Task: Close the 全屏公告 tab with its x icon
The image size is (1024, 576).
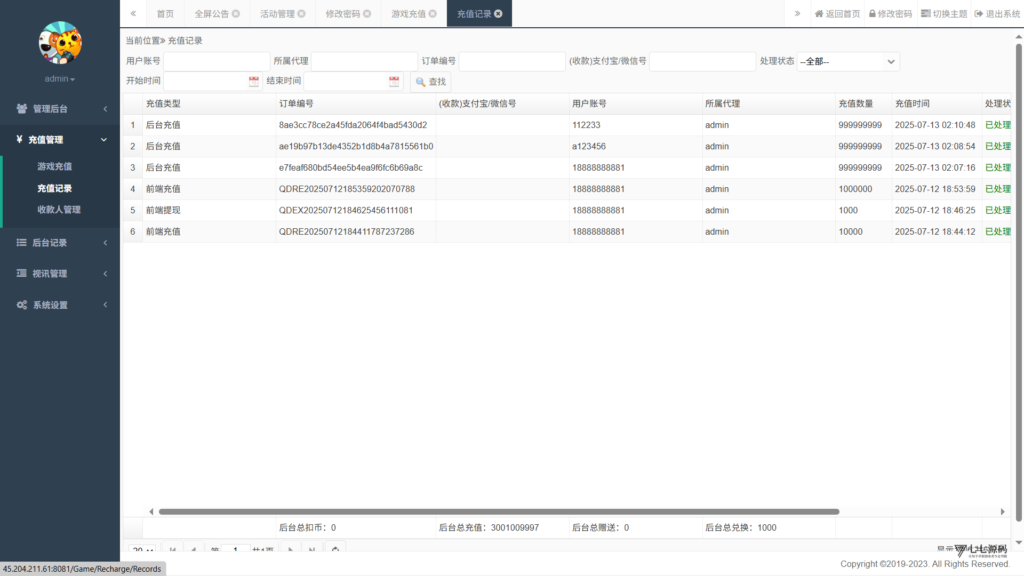Action: pos(236,14)
